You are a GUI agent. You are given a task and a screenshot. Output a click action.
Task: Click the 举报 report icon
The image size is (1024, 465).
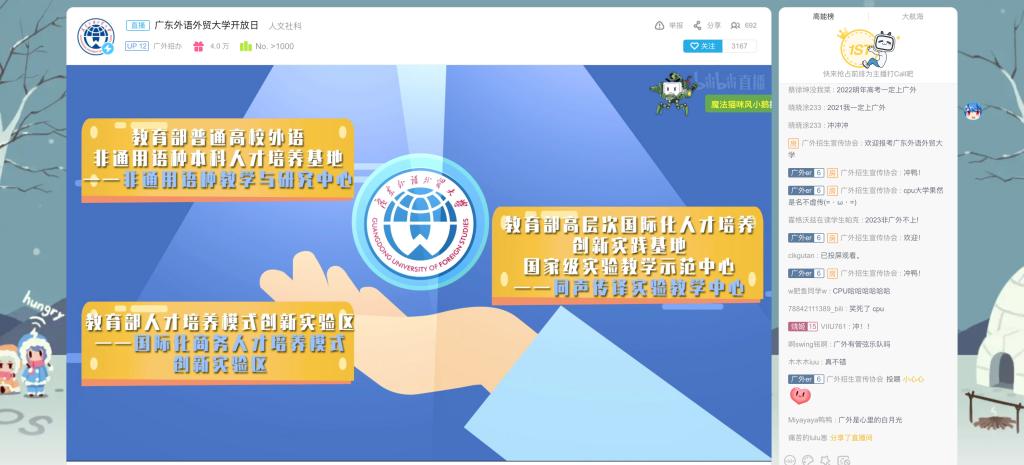659,25
